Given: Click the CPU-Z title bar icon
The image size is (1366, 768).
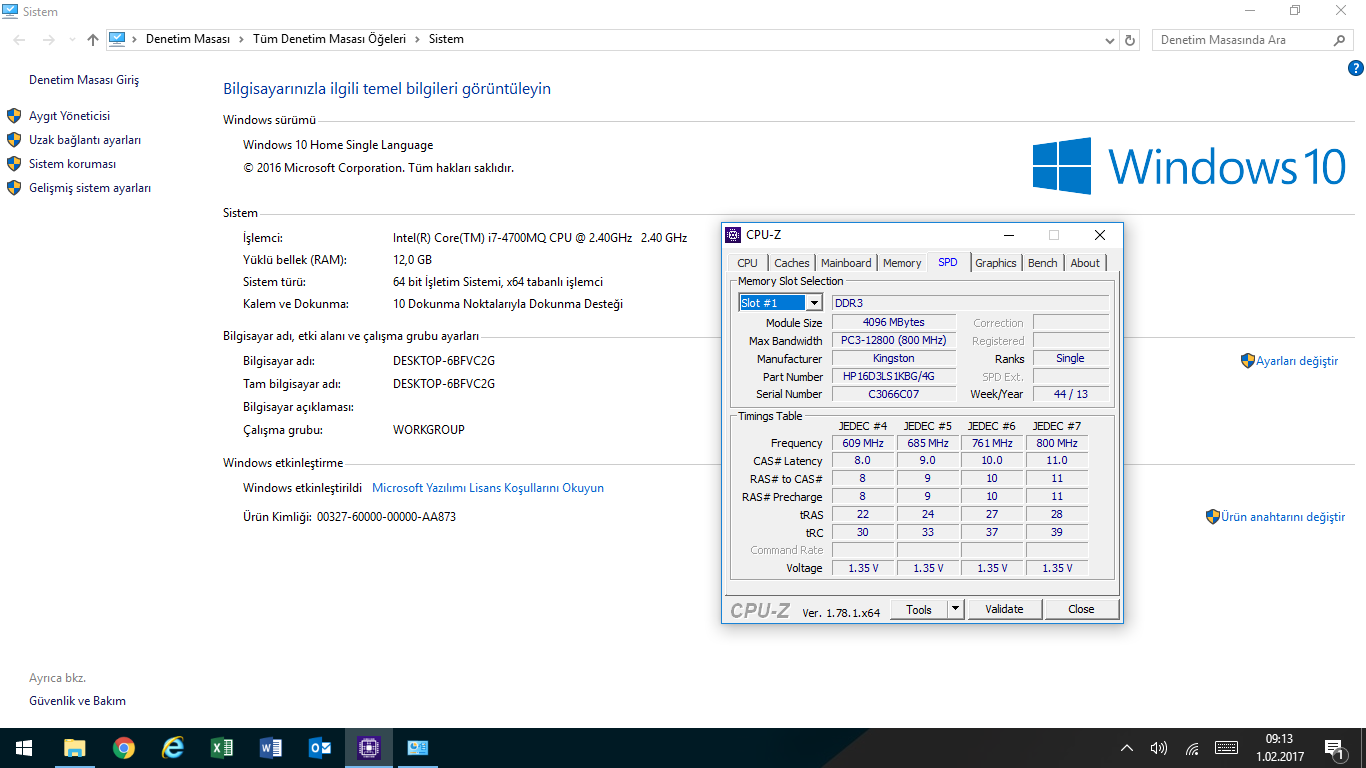Looking at the screenshot, I should click(x=733, y=235).
